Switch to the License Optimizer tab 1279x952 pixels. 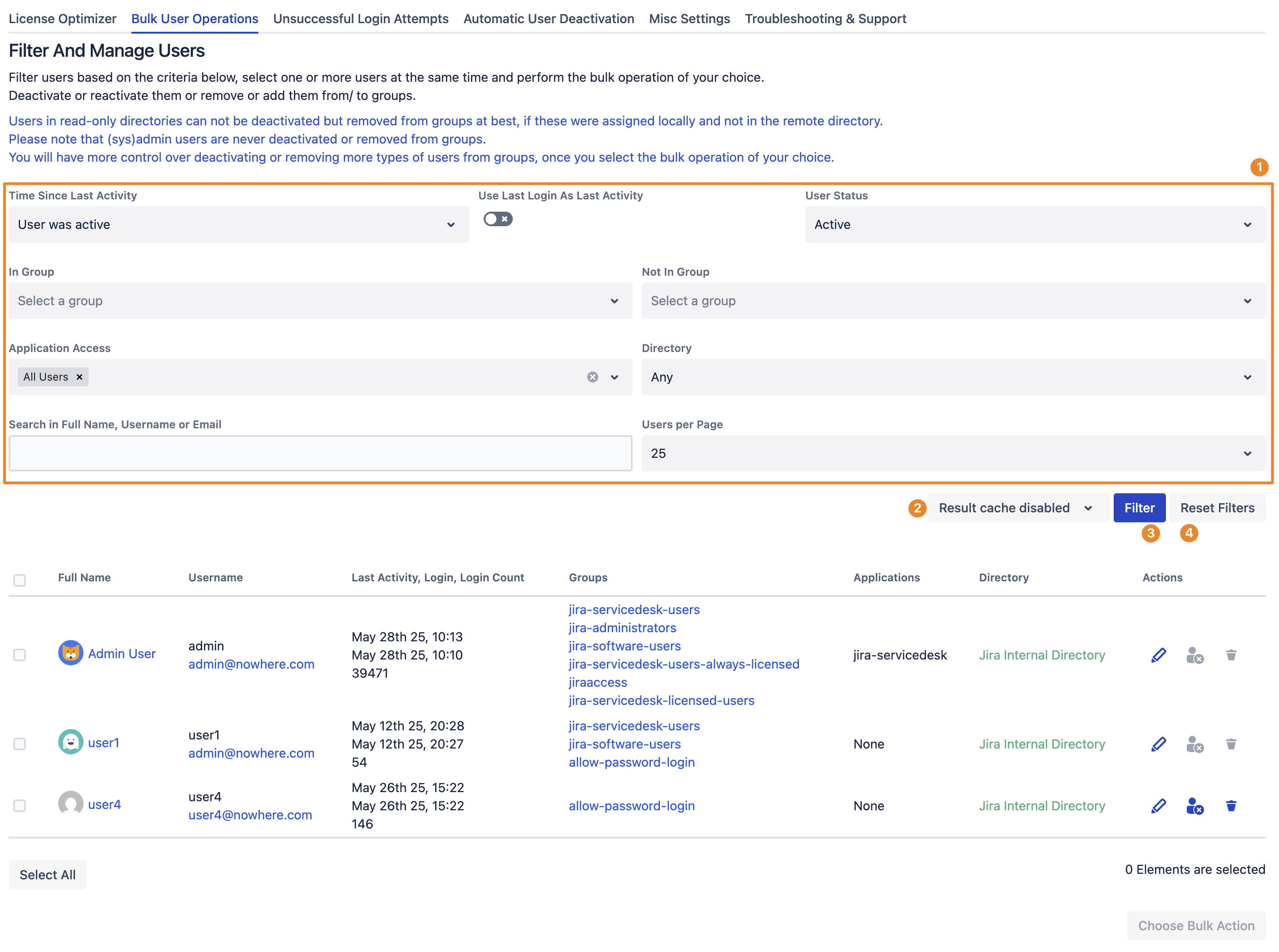pyautogui.click(x=62, y=19)
